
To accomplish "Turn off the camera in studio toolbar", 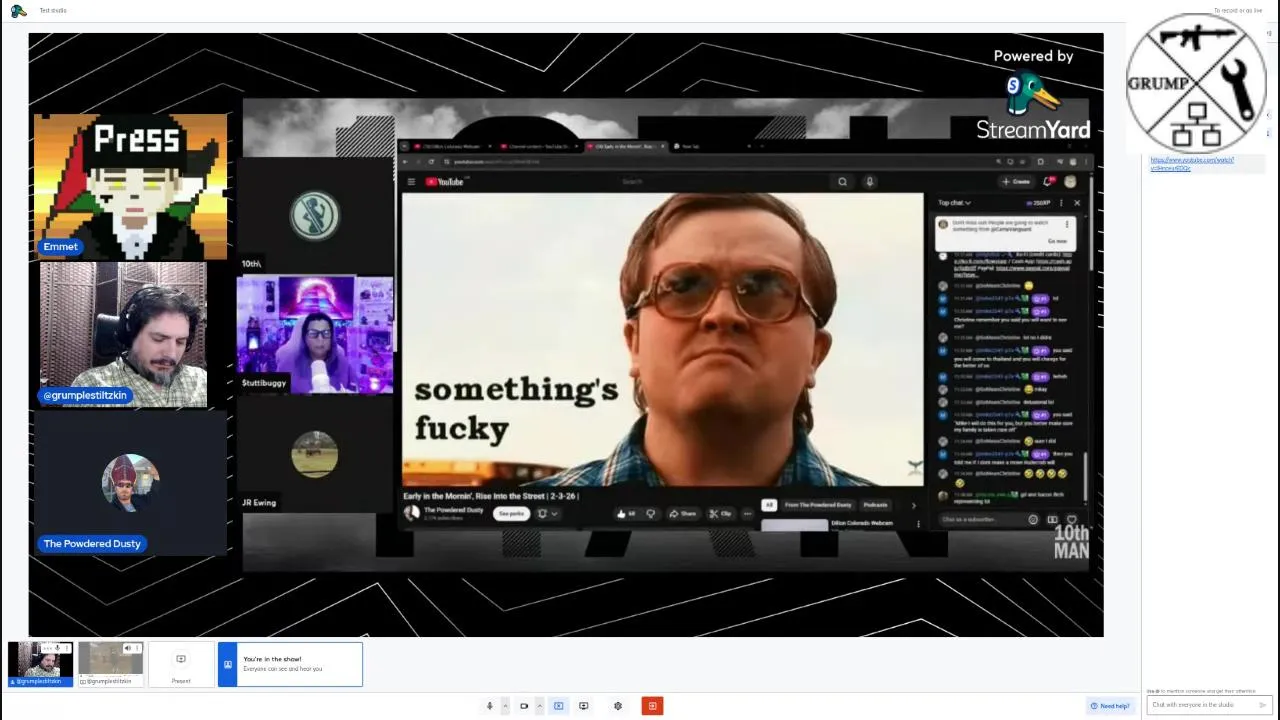I will [x=524, y=706].
